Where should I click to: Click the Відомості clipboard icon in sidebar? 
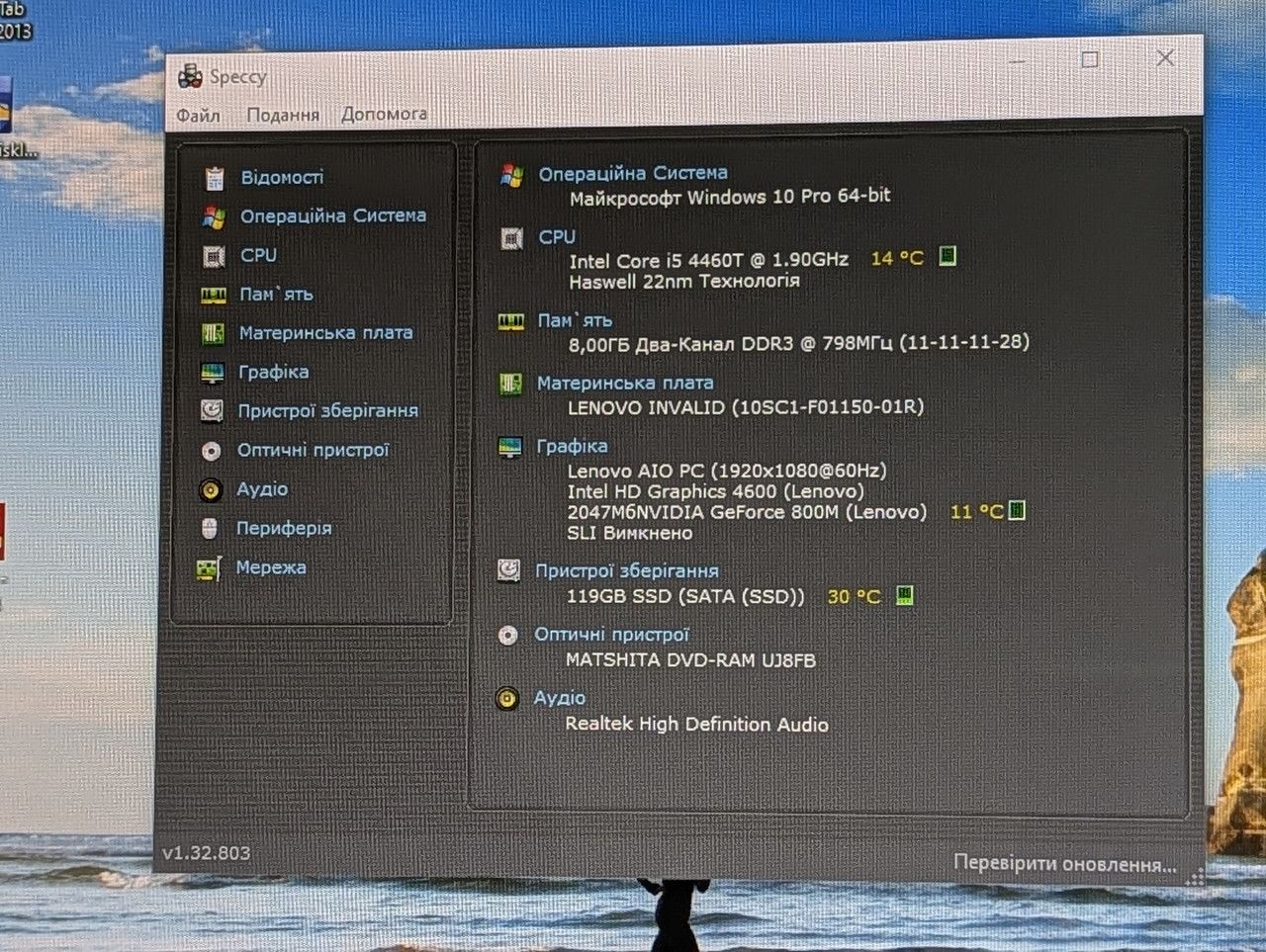click(214, 178)
